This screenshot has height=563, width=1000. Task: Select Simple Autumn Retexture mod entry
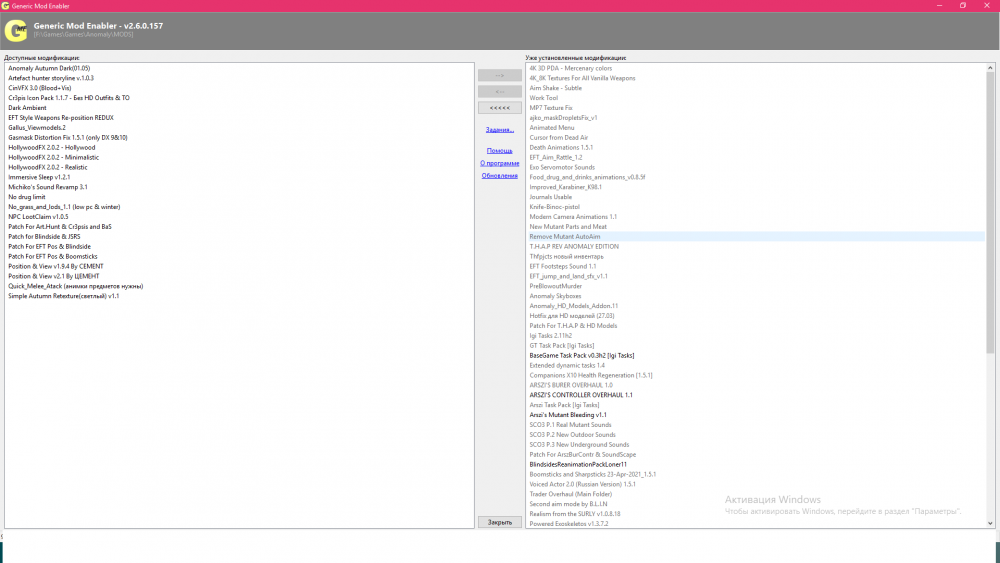click(64, 296)
